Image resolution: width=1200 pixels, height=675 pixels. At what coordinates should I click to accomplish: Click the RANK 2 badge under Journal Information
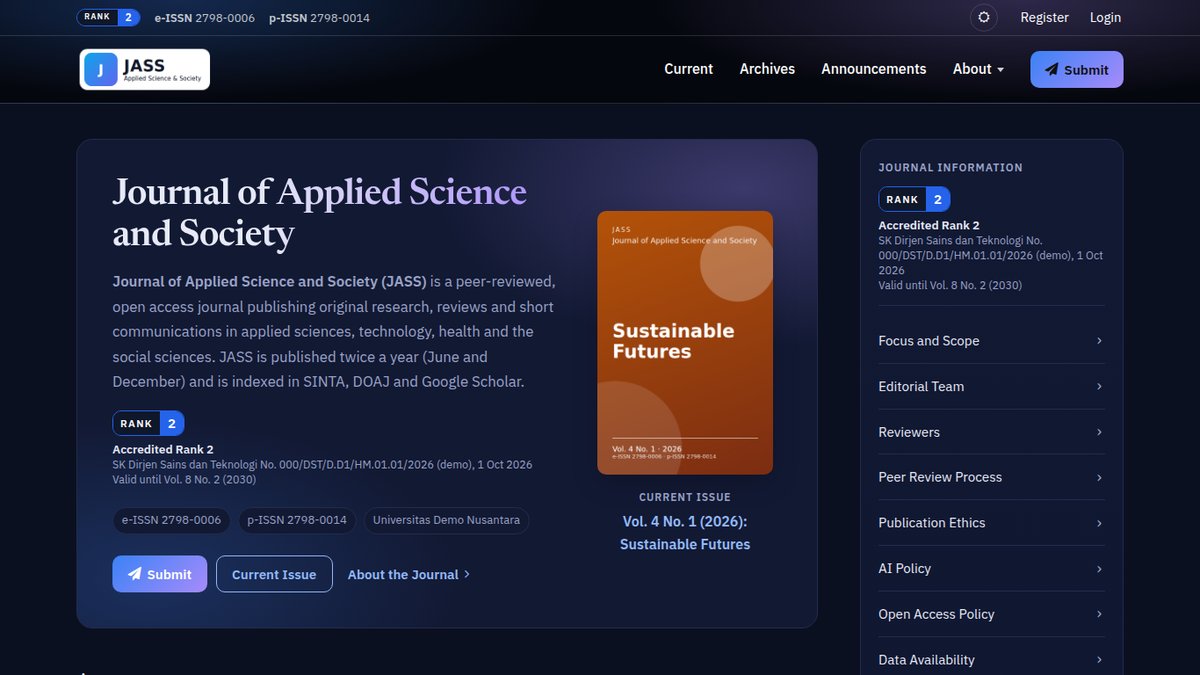(x=914, y=199)
